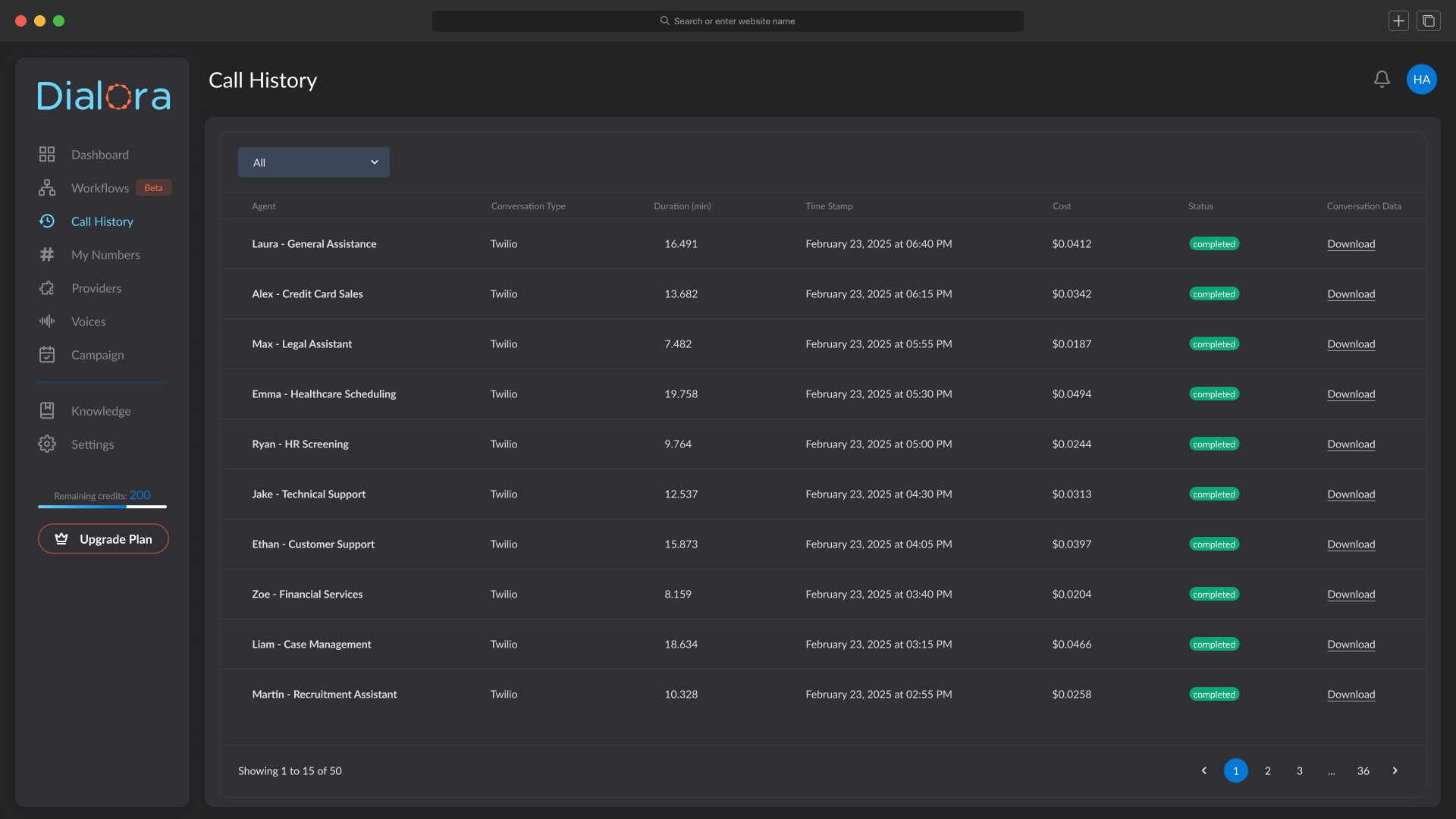Open the HA user avatar
This screenshot has height=819, width=1456.
pyautogui.click(x=1421, y=80)
